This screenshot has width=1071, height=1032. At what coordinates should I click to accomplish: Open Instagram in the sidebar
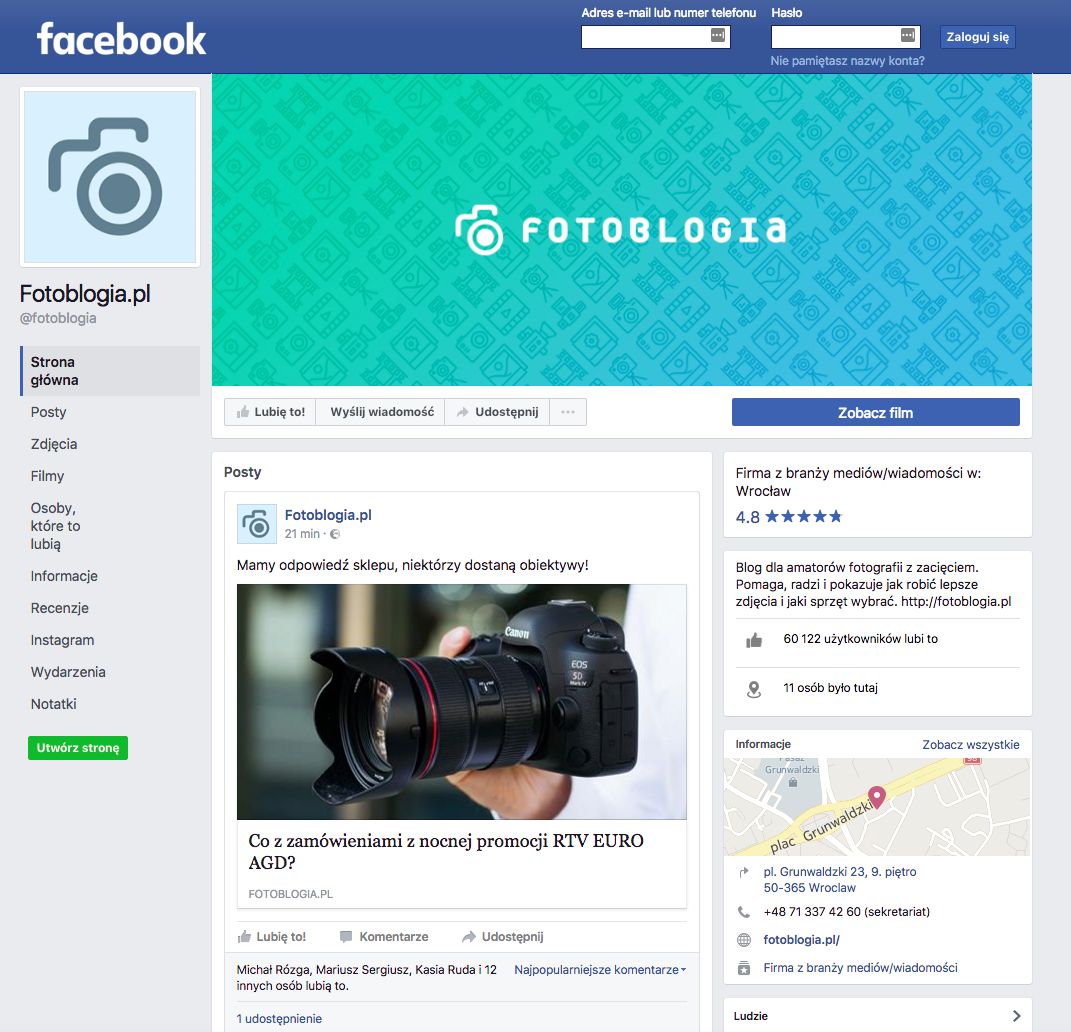(x=62, y=640)
